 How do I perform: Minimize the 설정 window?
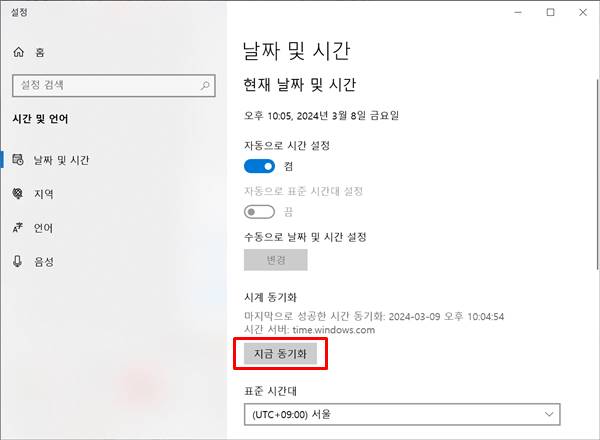518,12
